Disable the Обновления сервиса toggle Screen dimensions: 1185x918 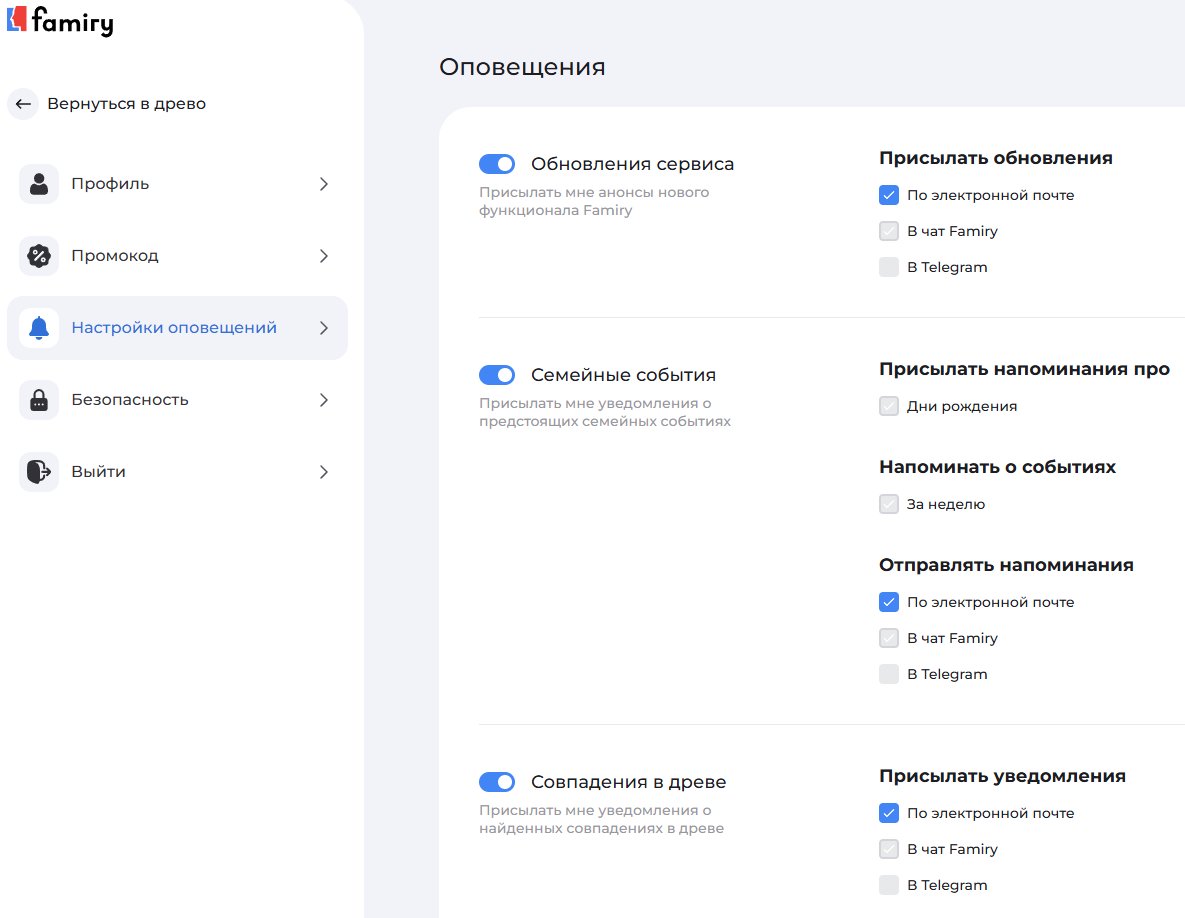[497, 163]
